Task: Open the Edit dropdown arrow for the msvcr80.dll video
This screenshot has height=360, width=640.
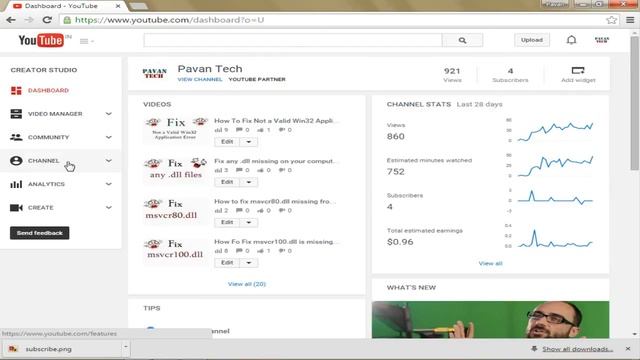Action: (249, 222)
